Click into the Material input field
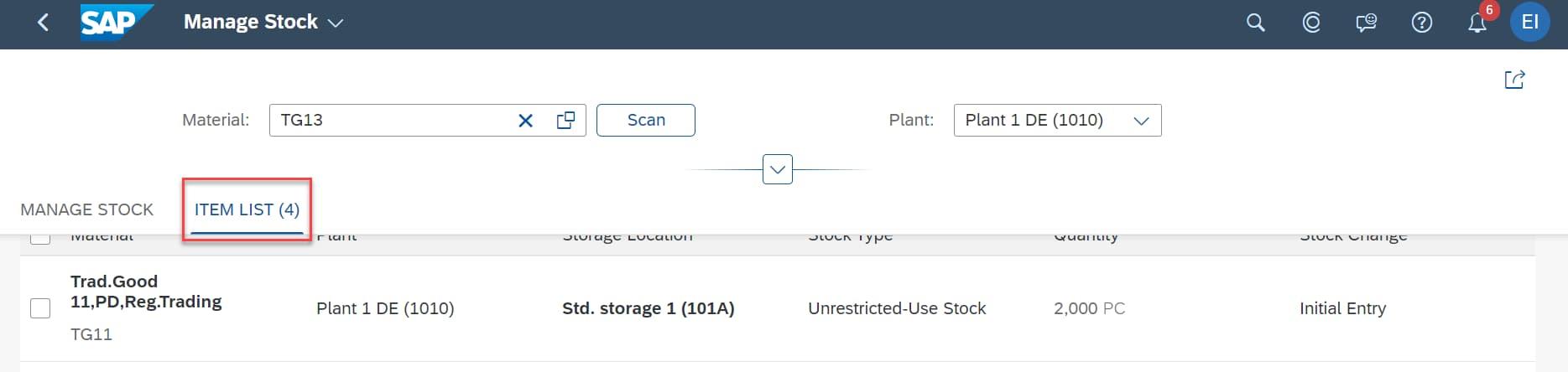 click(390, 121)
